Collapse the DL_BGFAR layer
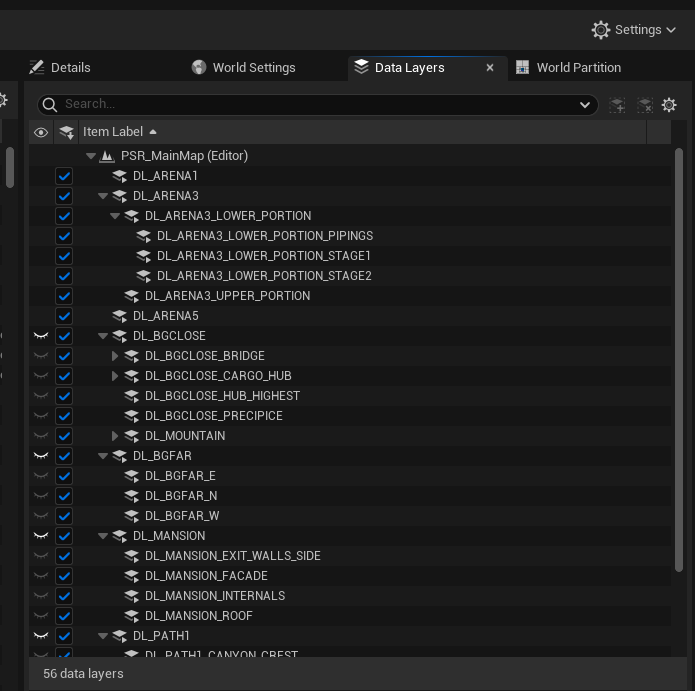 coord(103,456)
